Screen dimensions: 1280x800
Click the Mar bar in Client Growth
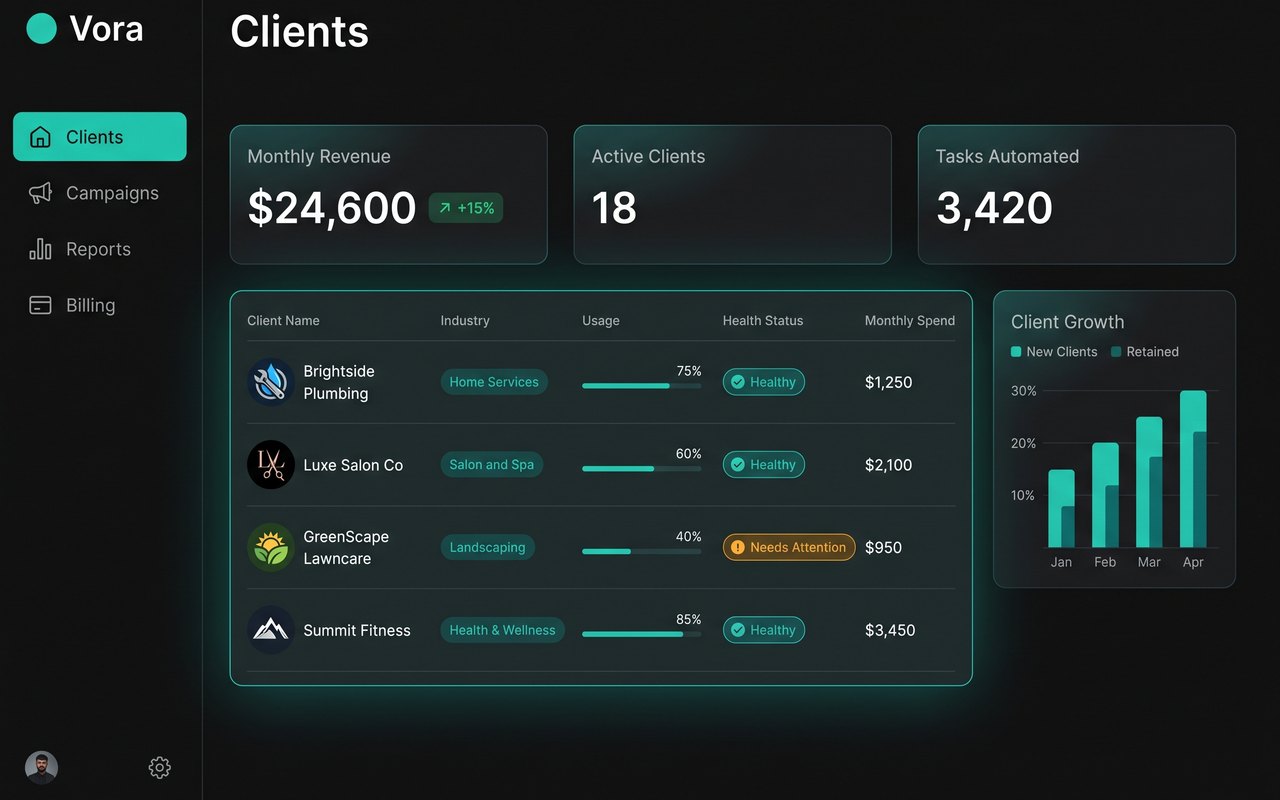[x=1149, y=482]
